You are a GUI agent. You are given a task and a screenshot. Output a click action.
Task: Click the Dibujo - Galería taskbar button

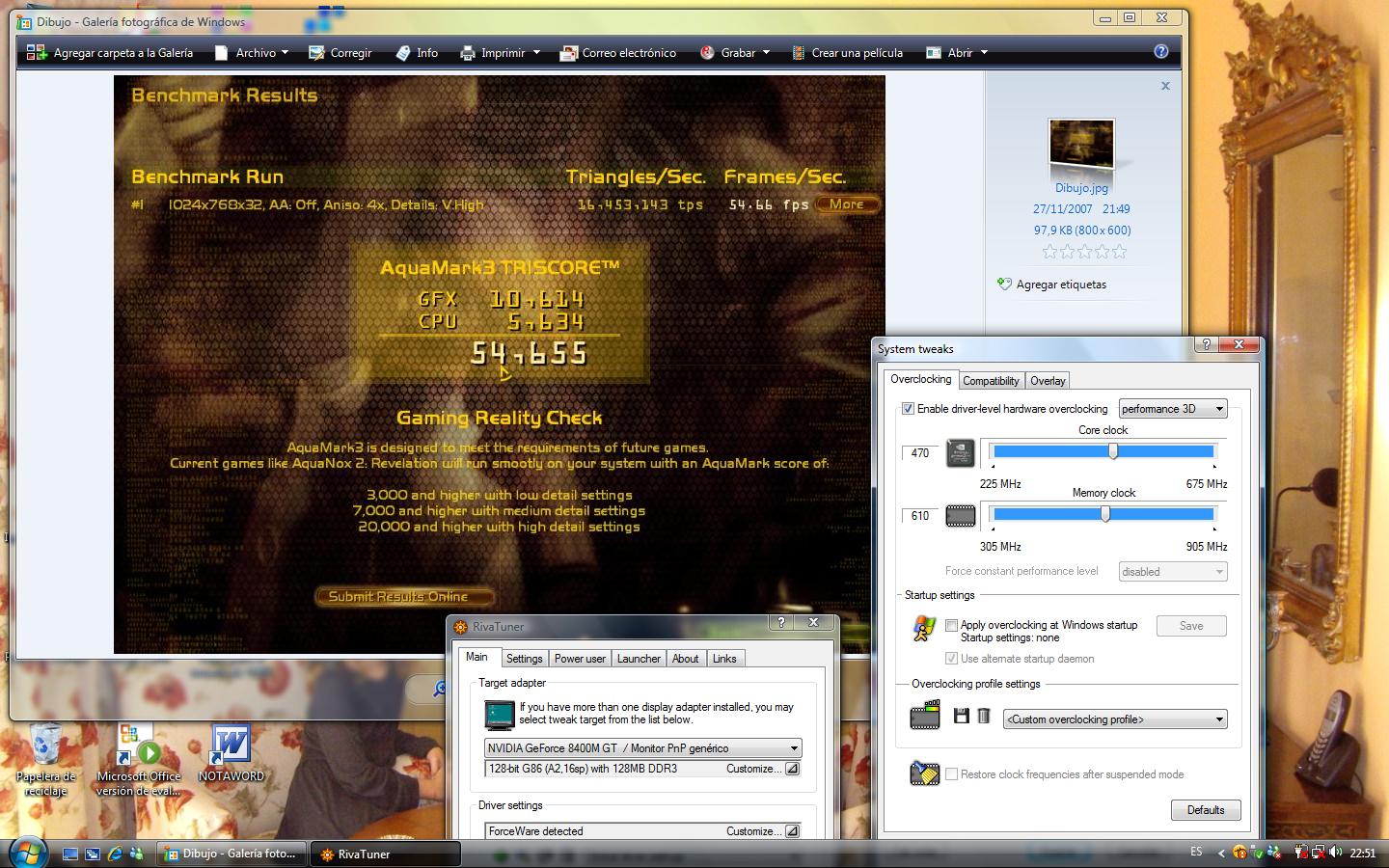(x=231, y=854)
